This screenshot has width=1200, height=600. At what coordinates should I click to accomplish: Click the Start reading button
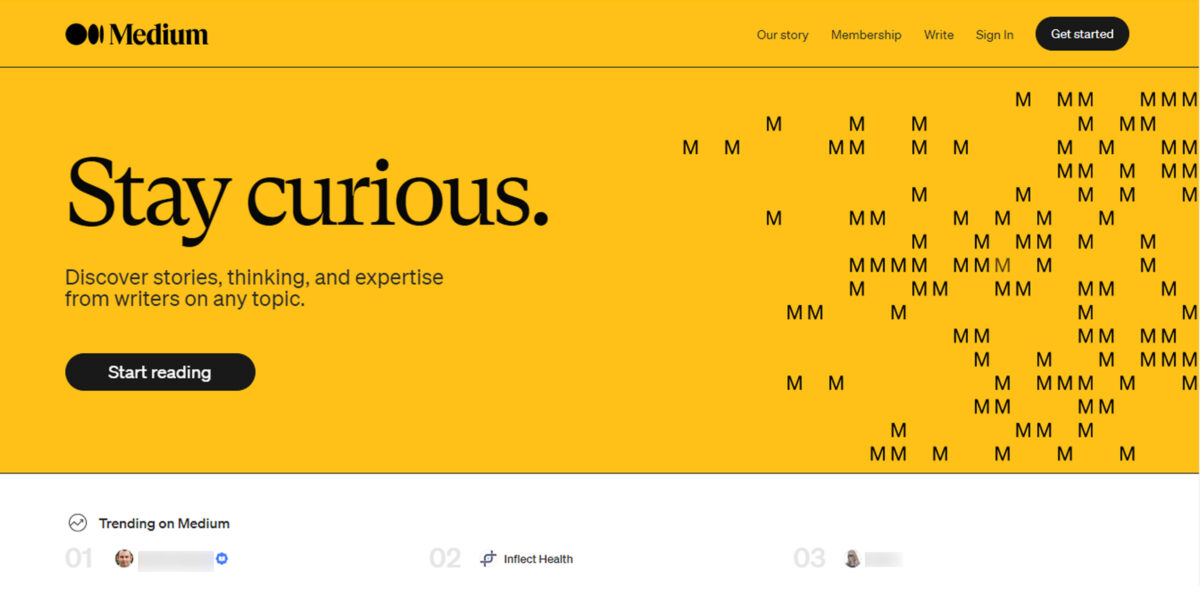[159, 371]
